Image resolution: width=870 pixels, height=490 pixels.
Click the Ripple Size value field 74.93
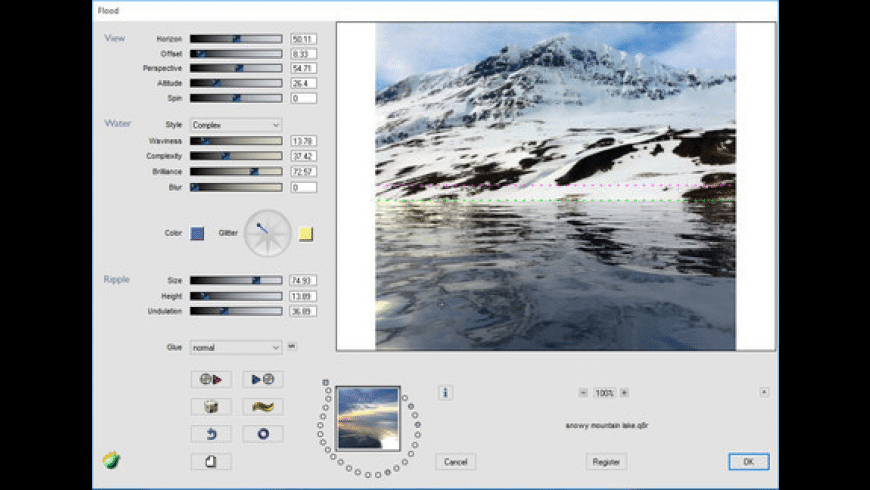click(304, 280)
